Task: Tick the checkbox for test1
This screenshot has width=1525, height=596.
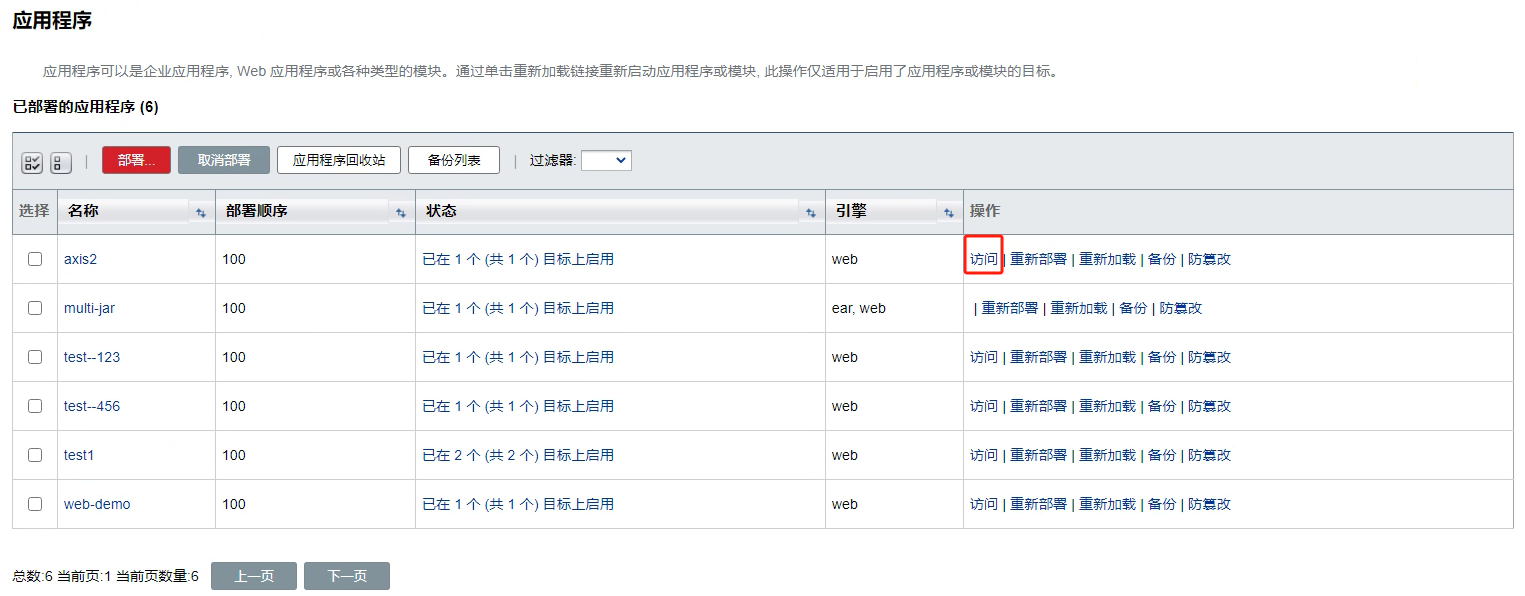Action: point(35,455)
